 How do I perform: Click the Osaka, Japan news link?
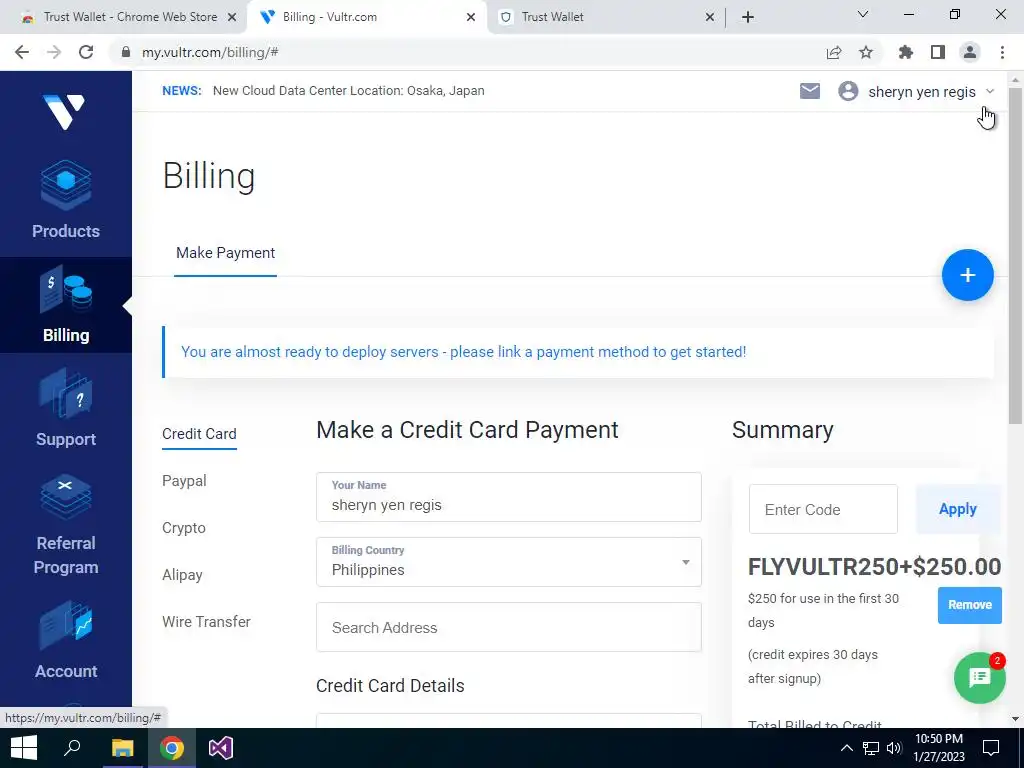point(349,91)
